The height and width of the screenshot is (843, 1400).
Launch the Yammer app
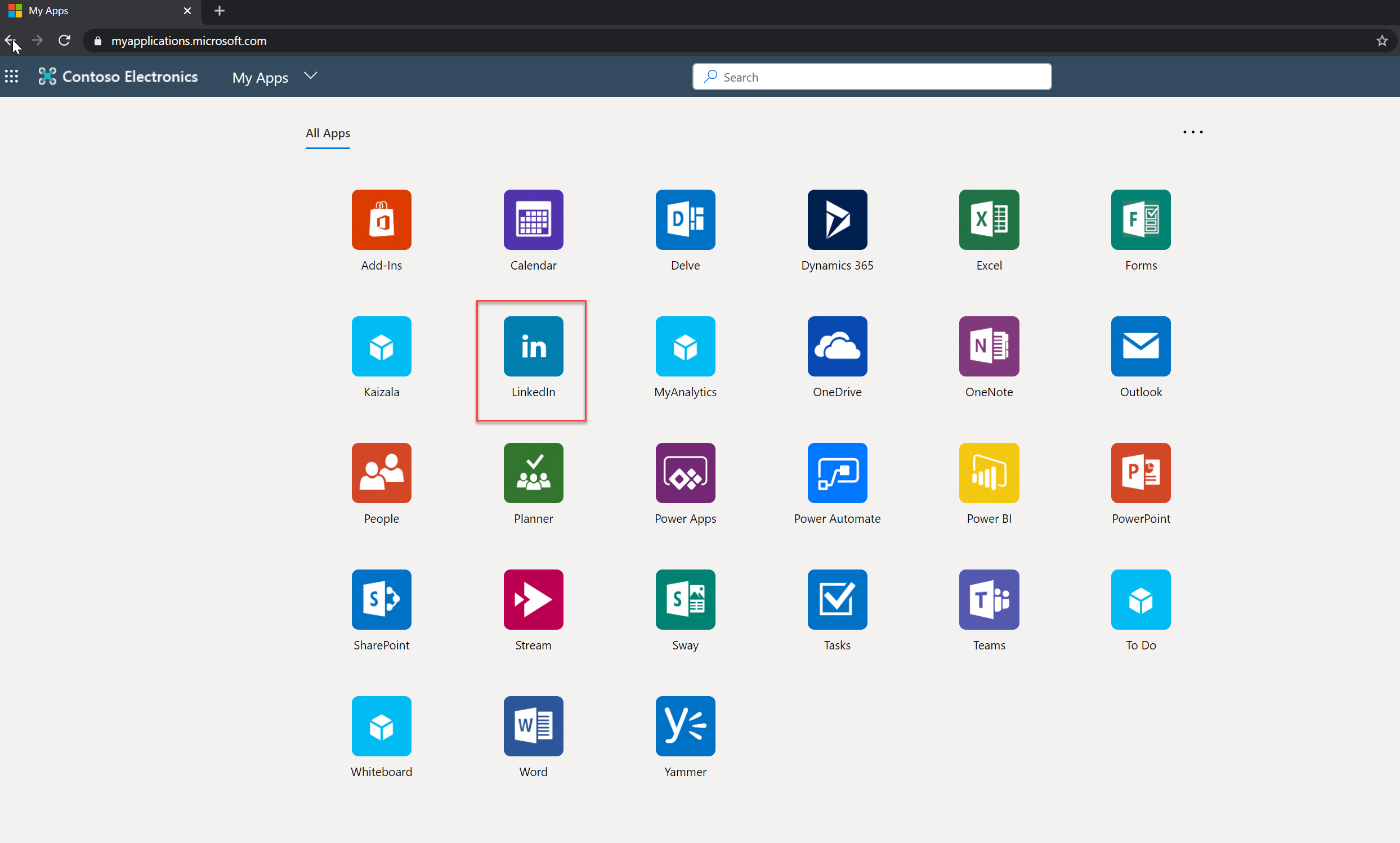[685, 726]
